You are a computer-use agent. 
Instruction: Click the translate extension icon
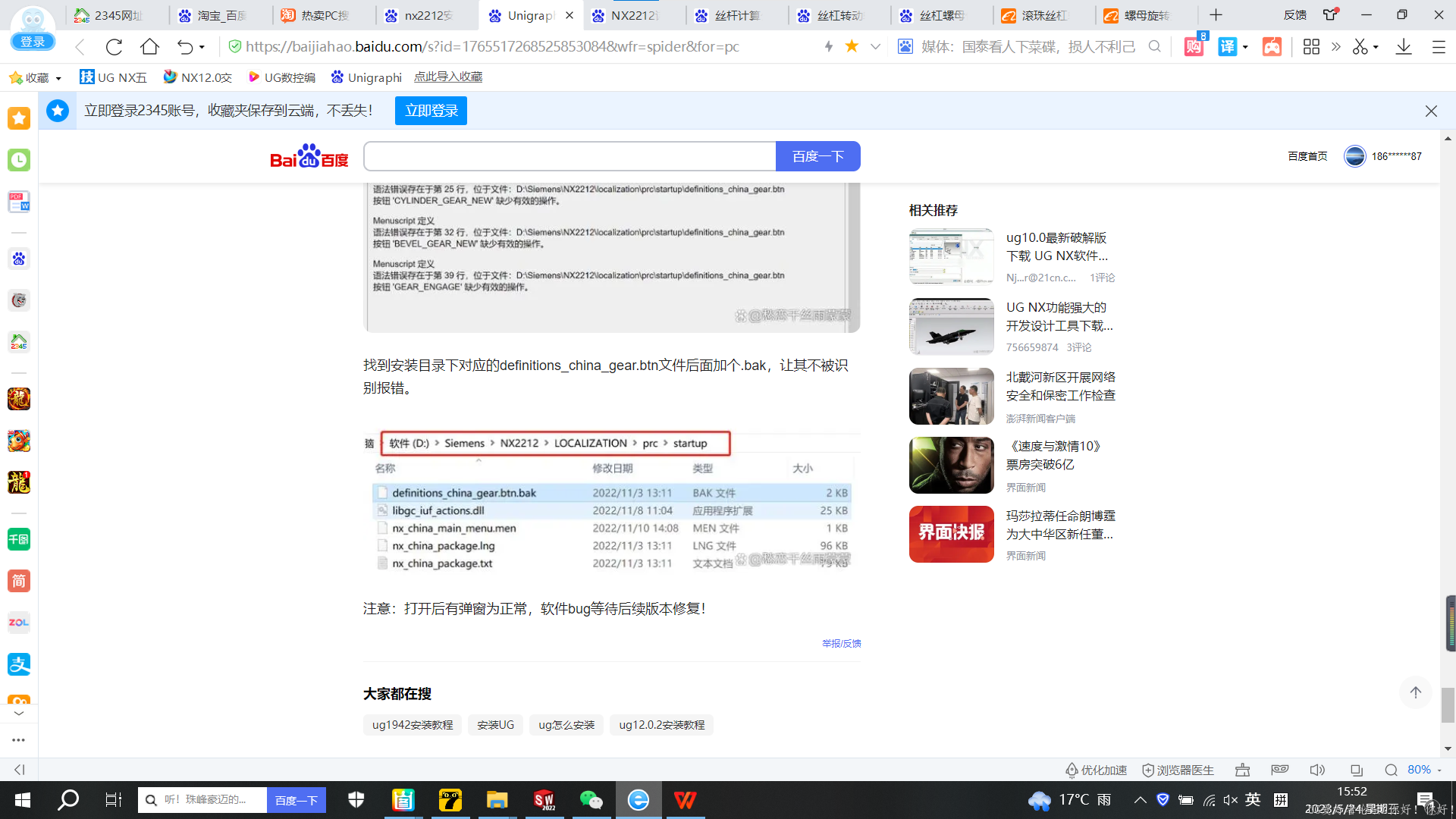1227,46
